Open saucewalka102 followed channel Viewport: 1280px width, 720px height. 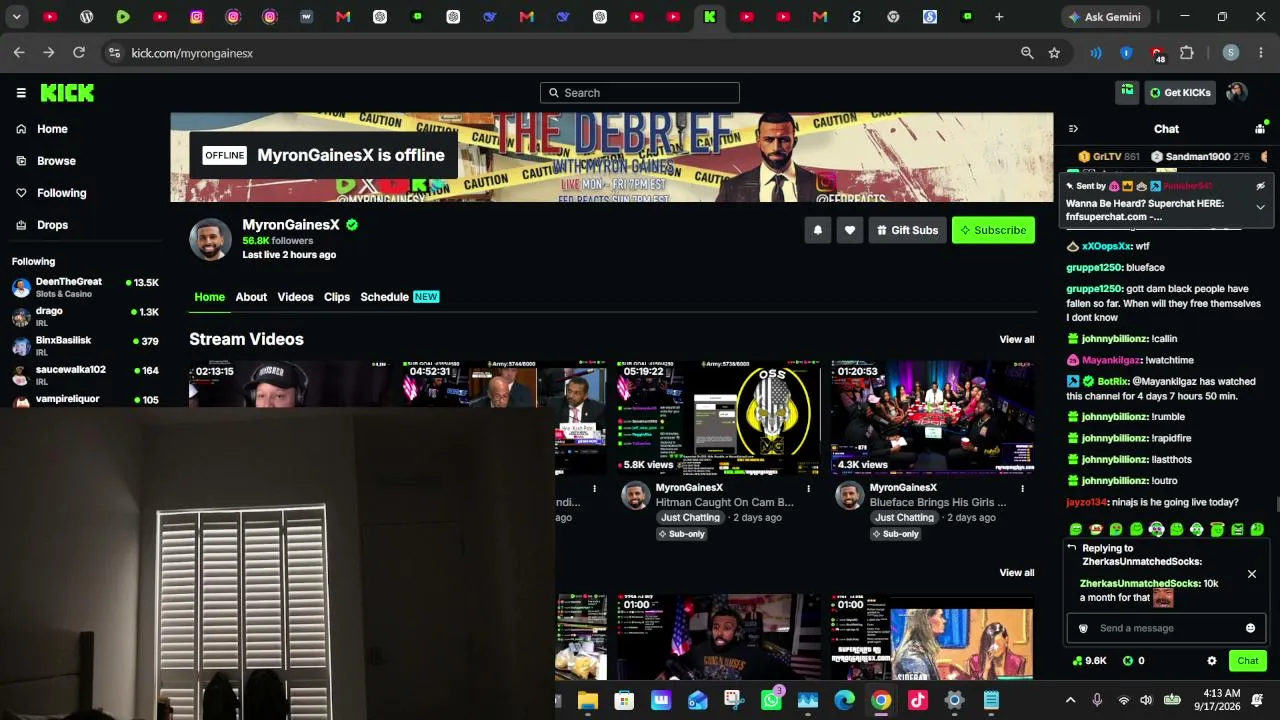click(x=85, y=375)
